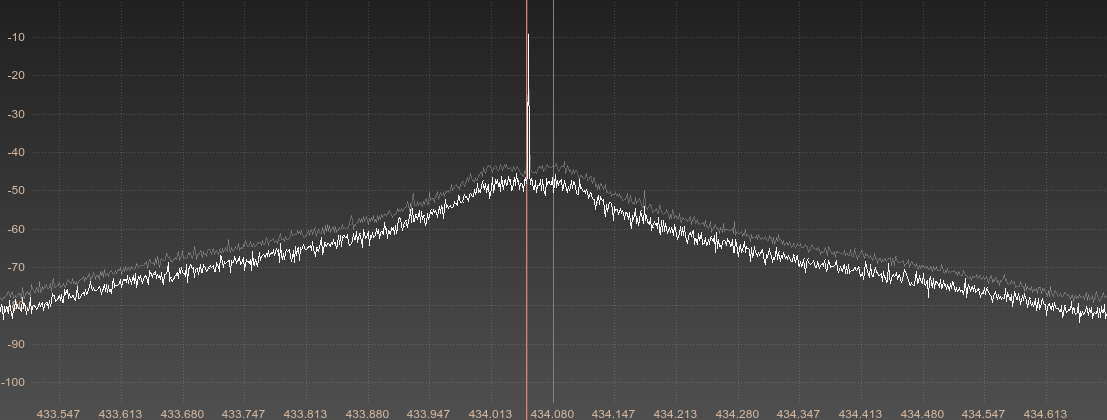Click the -10 dB level label
1107x420 pixels.
(15, 37)
